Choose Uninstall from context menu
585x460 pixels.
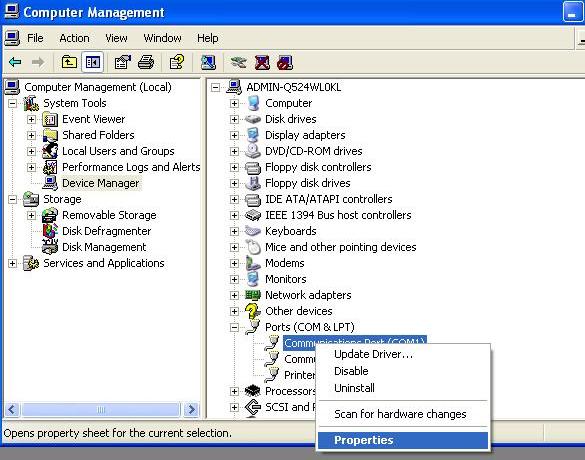[x=403, y=388]
